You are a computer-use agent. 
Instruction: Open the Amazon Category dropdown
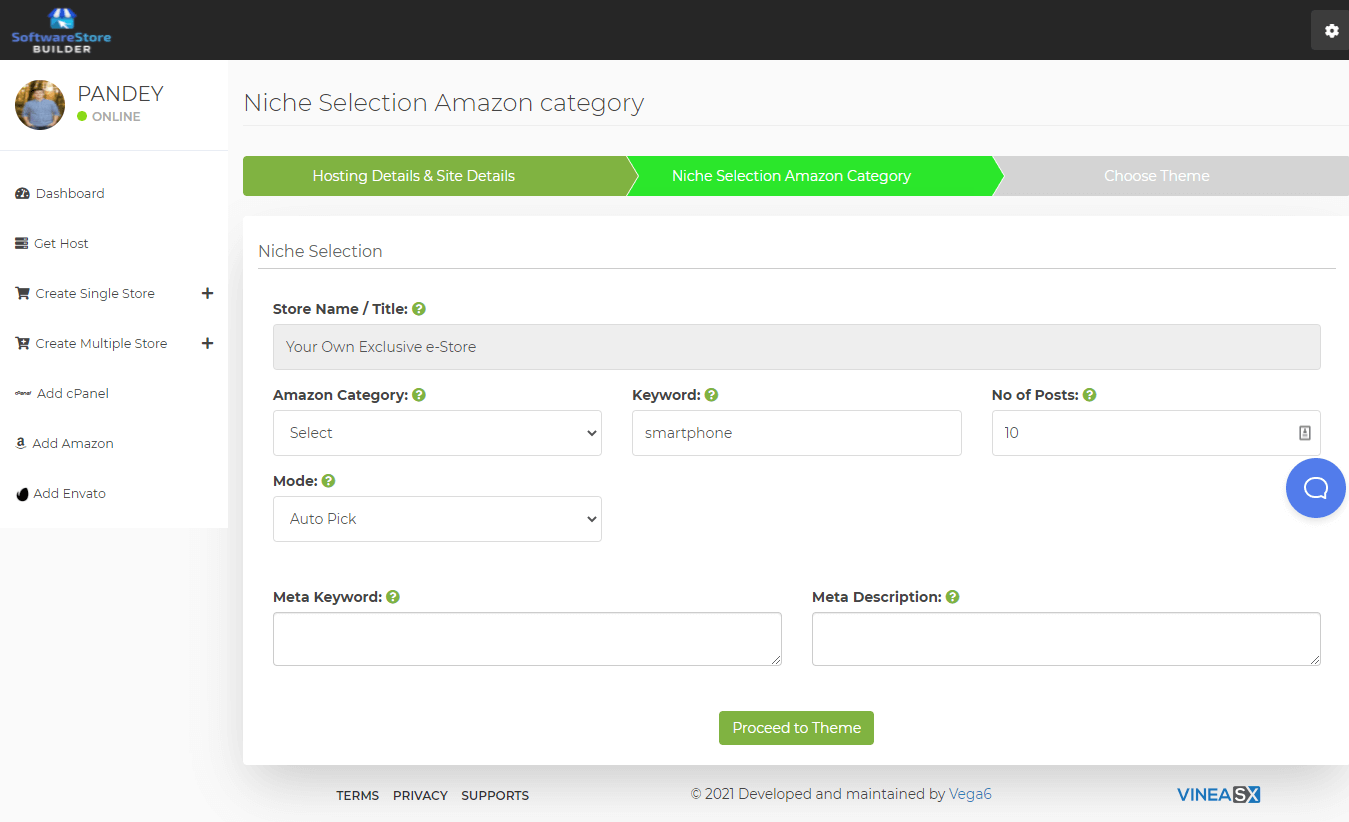437,433
